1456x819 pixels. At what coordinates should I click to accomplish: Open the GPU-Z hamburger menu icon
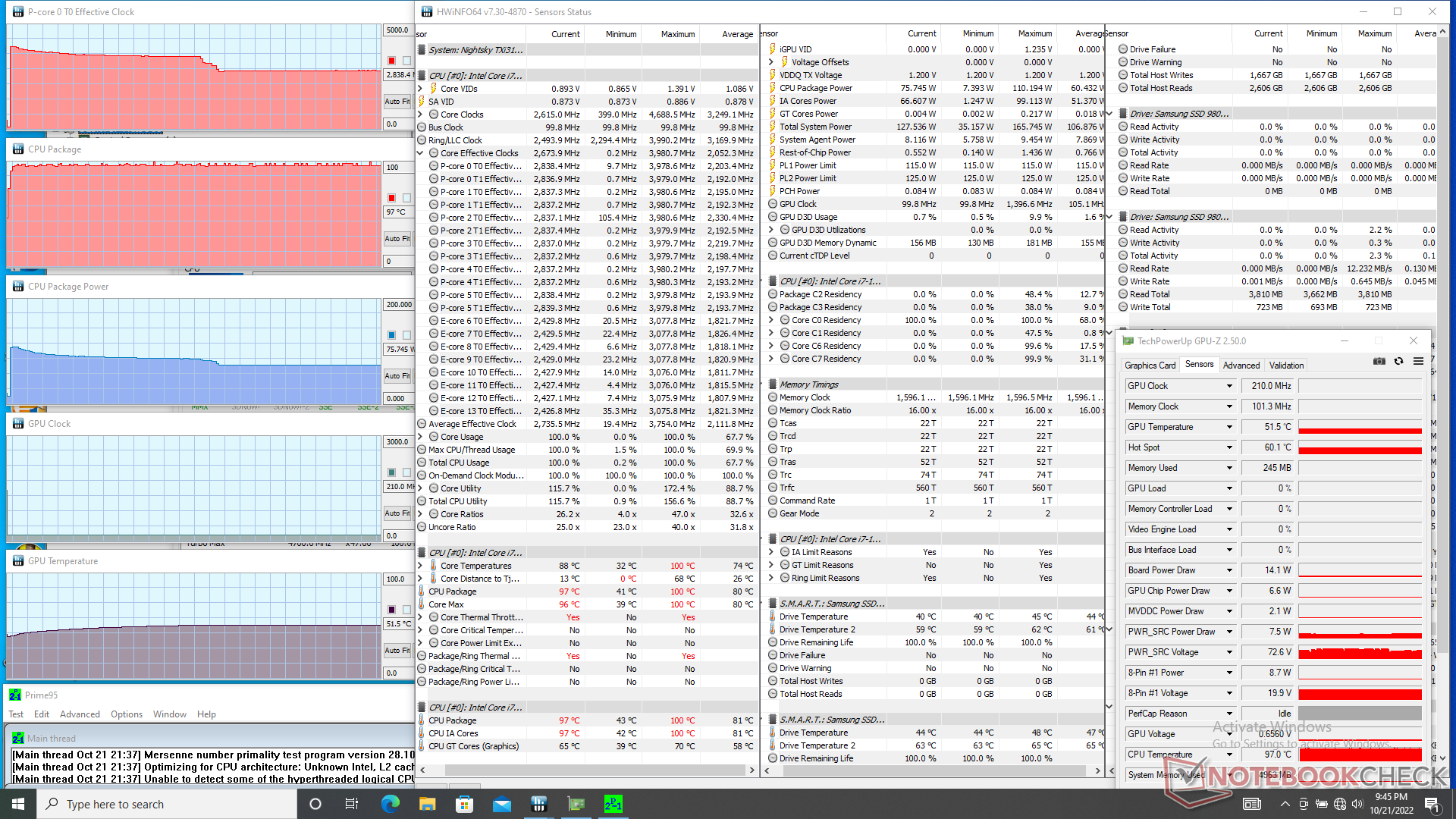[x=1418, y=362]
